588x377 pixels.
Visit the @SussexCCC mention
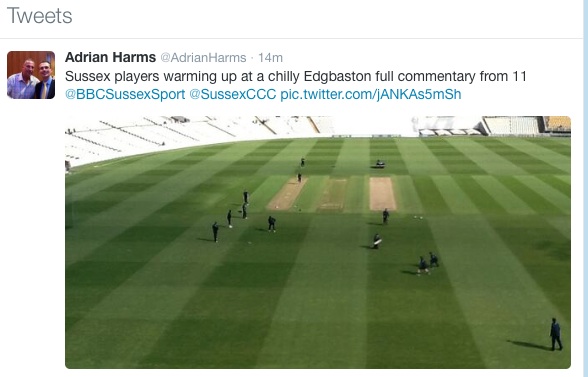[x=233, y=94]
